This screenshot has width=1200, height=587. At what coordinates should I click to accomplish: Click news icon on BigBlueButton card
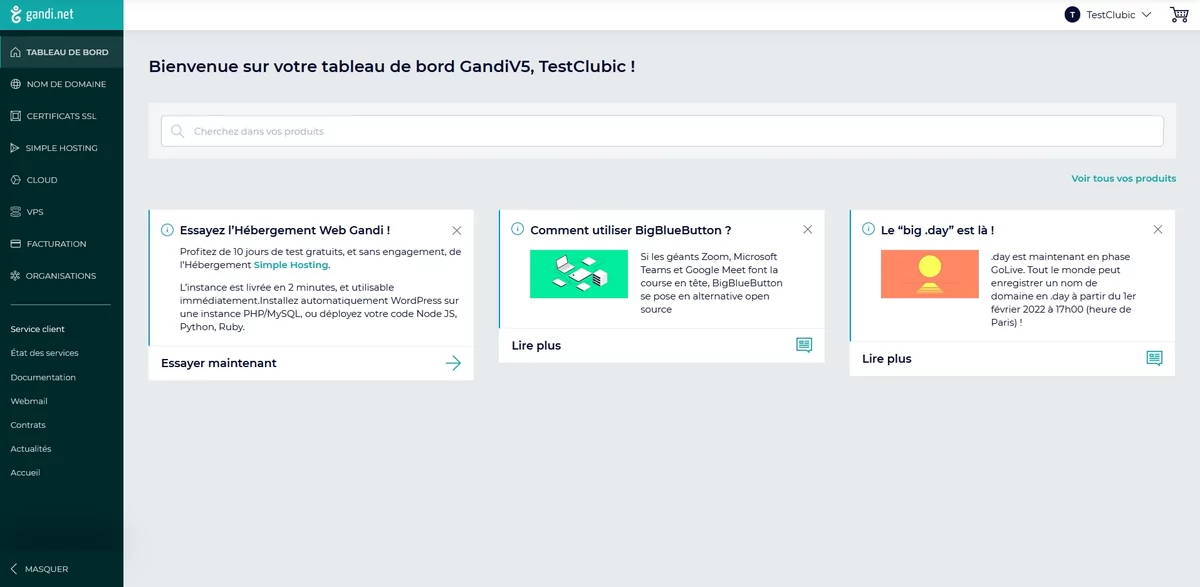(x=804, y=345)
